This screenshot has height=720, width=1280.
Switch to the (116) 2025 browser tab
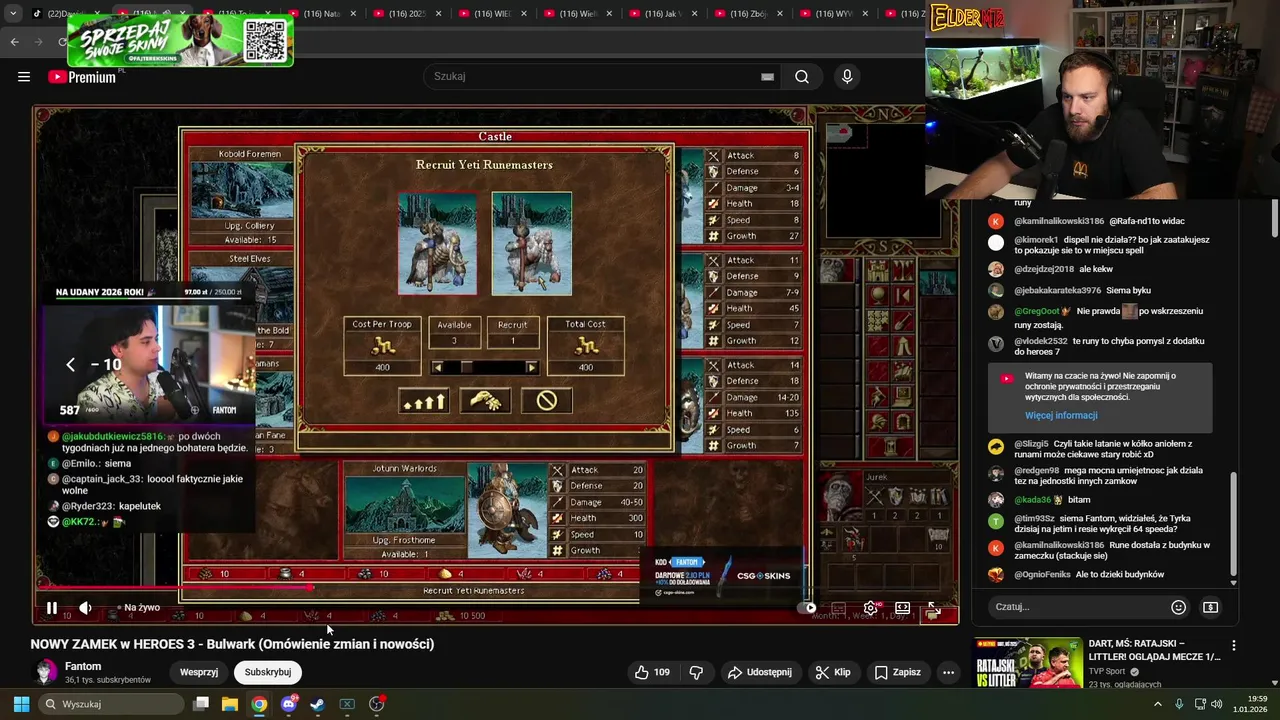click(405, 14)
